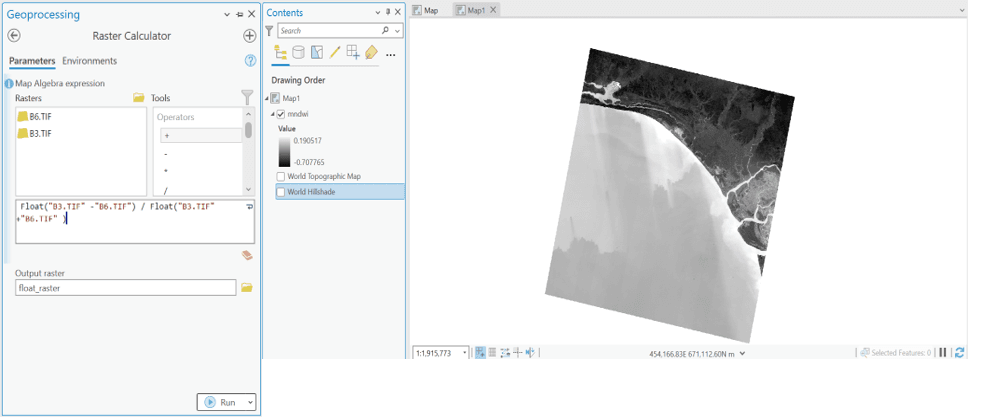Insert the B6.TIF raster into expression
987x417 pixels.
[x=40, y=117]
